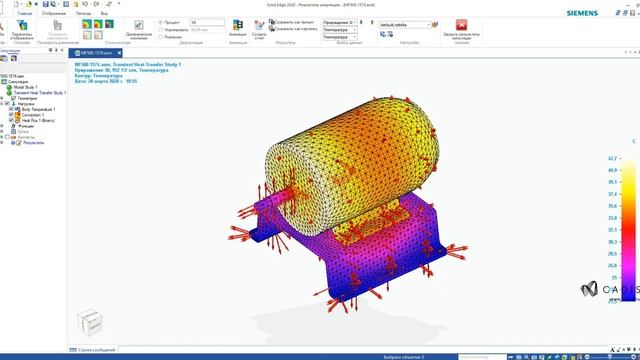Expand the Результаты tree node
The width and height of the screenshot is (640, 360).
tap(2, 143)
